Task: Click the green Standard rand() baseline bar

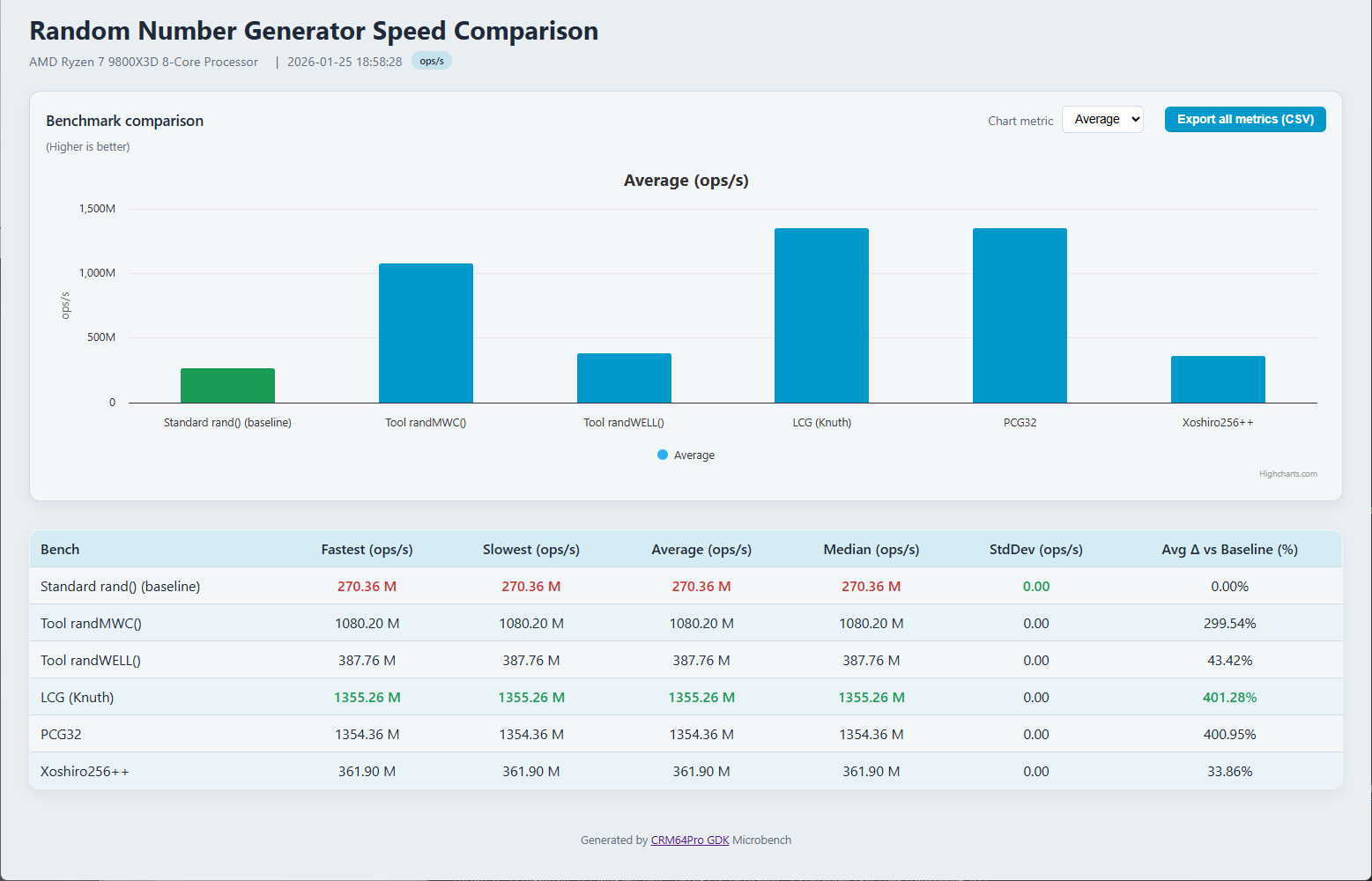Action: (x=227, y=386)
